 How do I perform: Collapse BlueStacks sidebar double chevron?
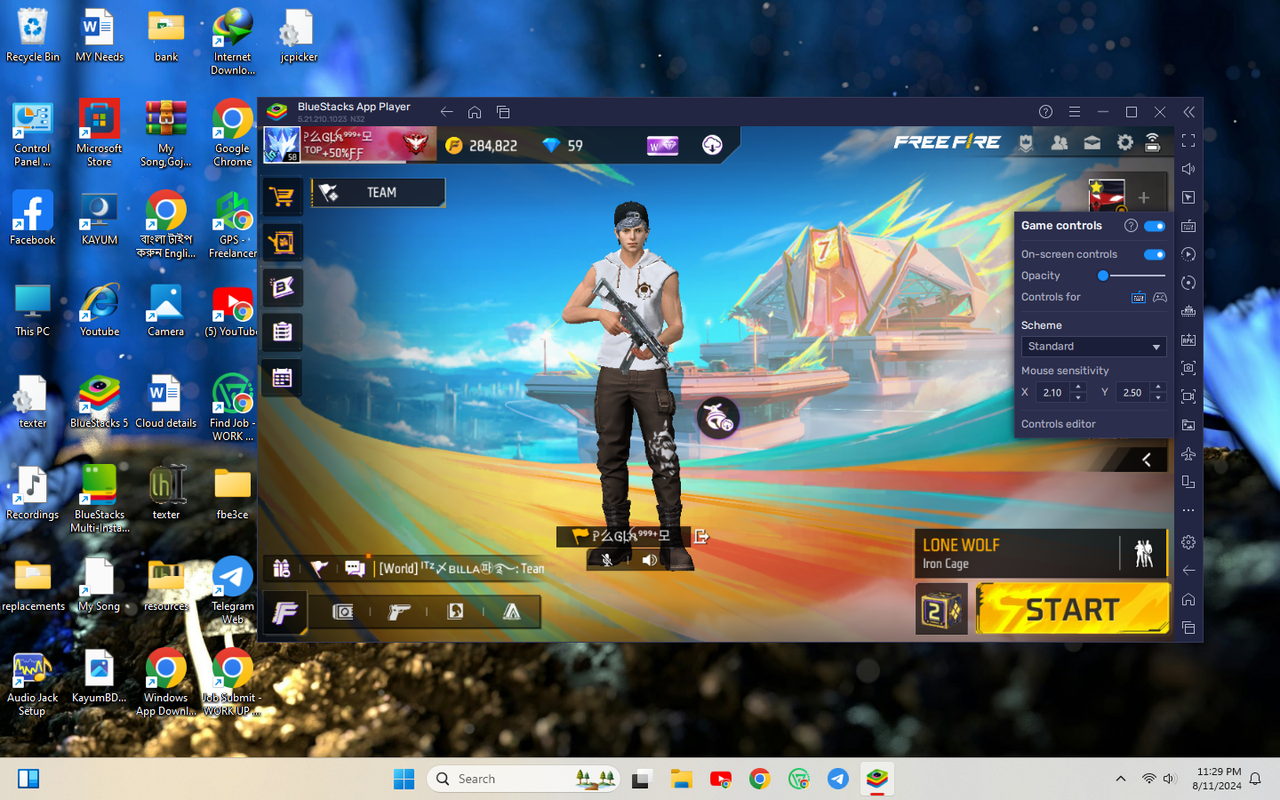pyautogui.click(x=1188, y=112)
